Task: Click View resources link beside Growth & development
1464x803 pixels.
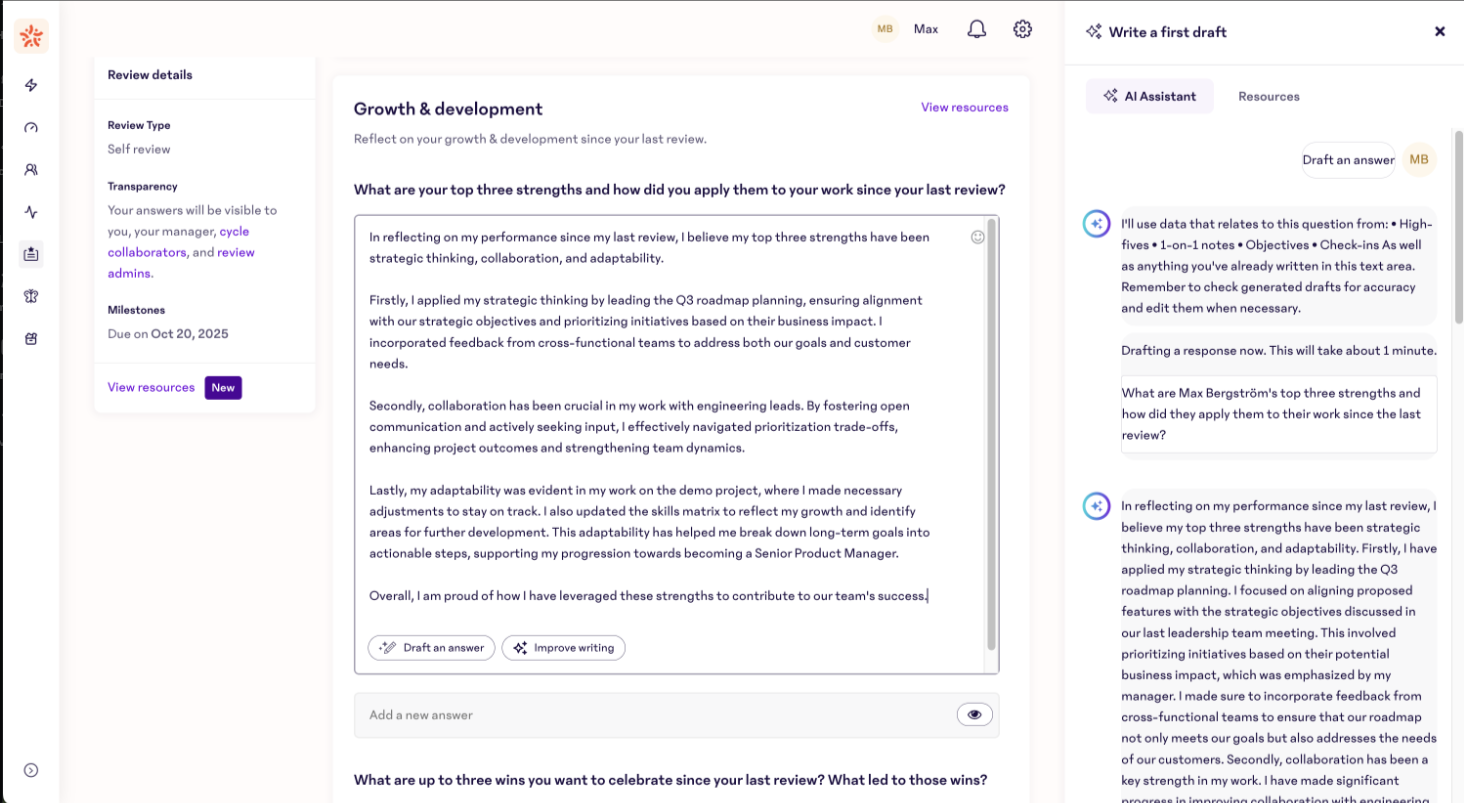Action: (x=964, y=107)
